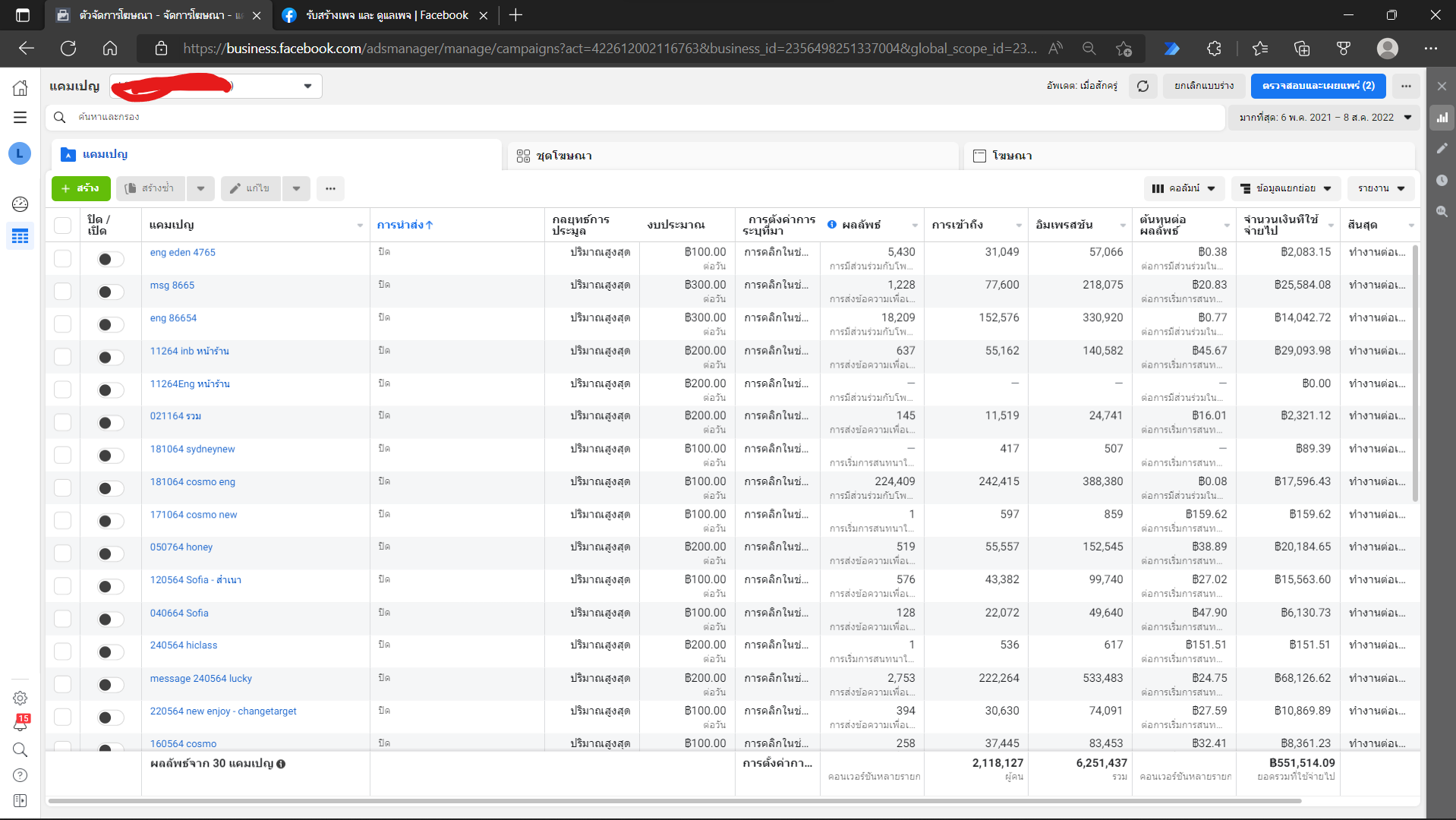Click the toolbar ellipsis next to edit button
This screenshot has width=1456, height=820.
(x=330, y=188)
